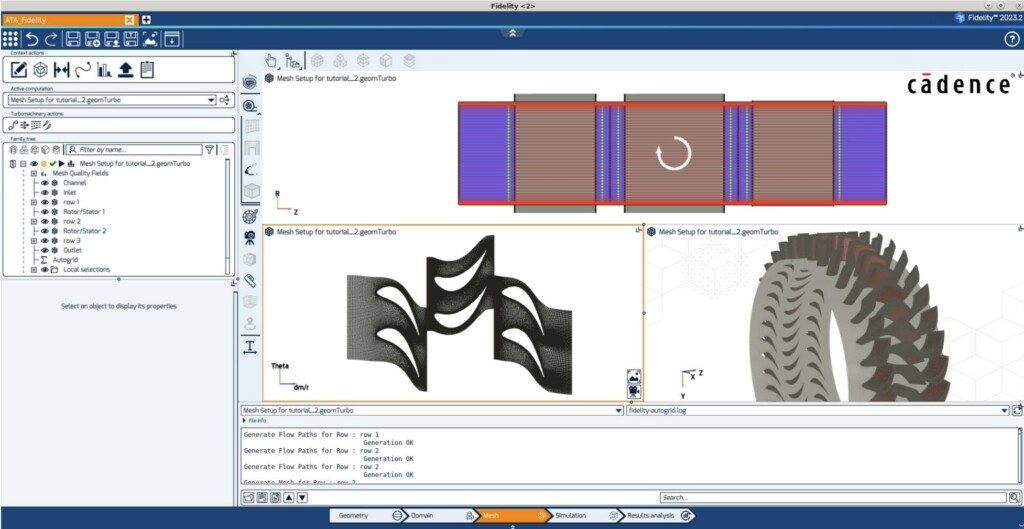Hide the Outlet family
The height and width of the screenshot is (529, 1024).
pyautogui.click(x=45, y=250)
